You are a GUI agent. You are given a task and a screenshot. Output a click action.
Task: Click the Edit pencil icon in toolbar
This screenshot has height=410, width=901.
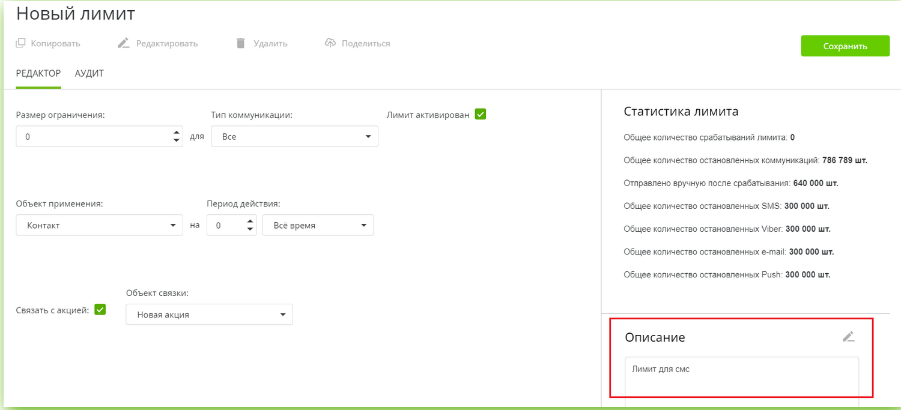(124, 43)
